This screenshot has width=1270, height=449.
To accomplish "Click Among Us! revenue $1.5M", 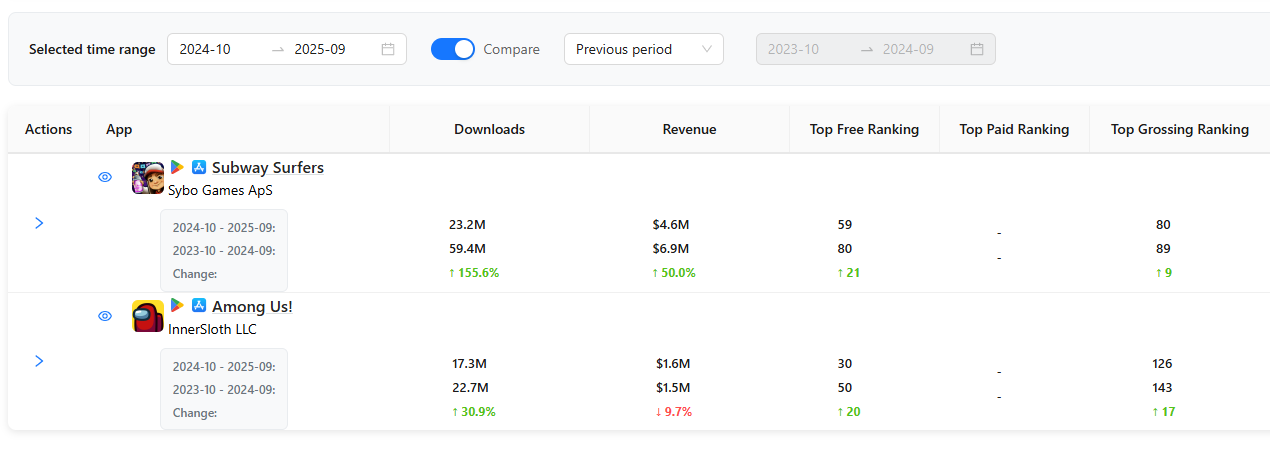I will click(673, 388).
